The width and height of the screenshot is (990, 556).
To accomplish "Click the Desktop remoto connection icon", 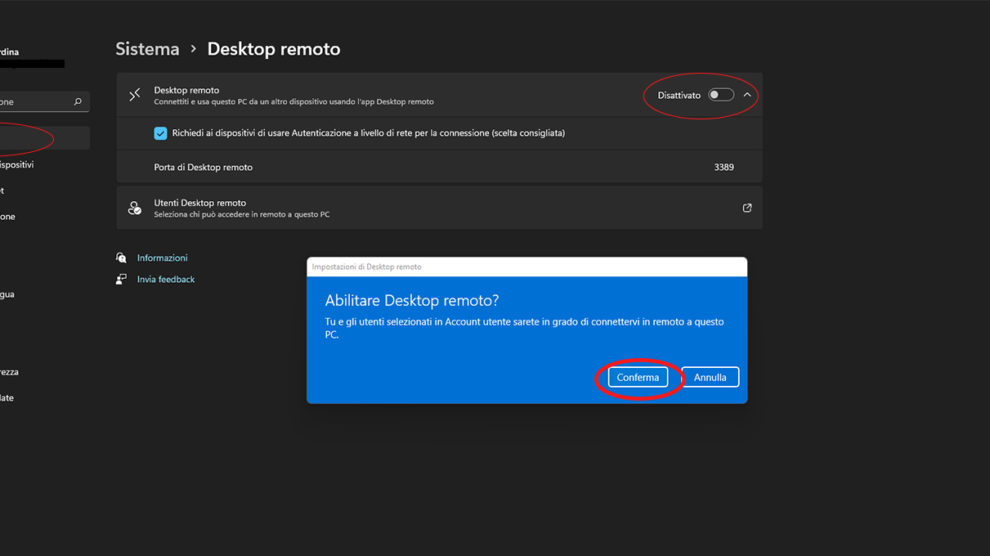I will (x=135, y=95).
